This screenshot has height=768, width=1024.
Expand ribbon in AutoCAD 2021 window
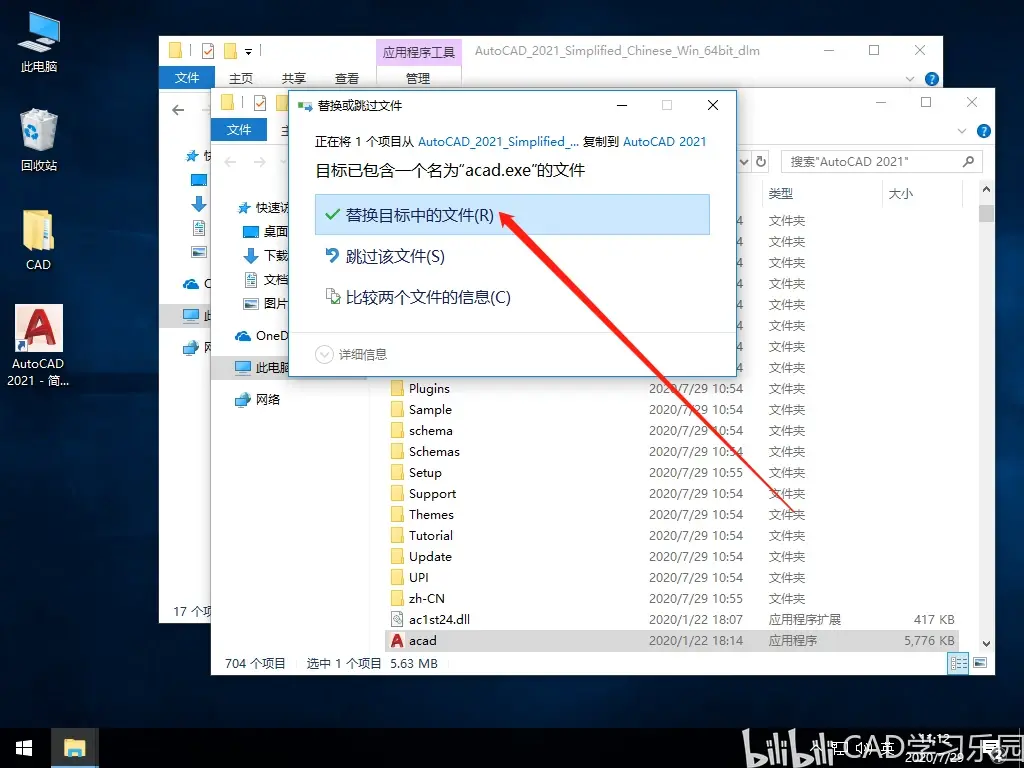(962, 131)
